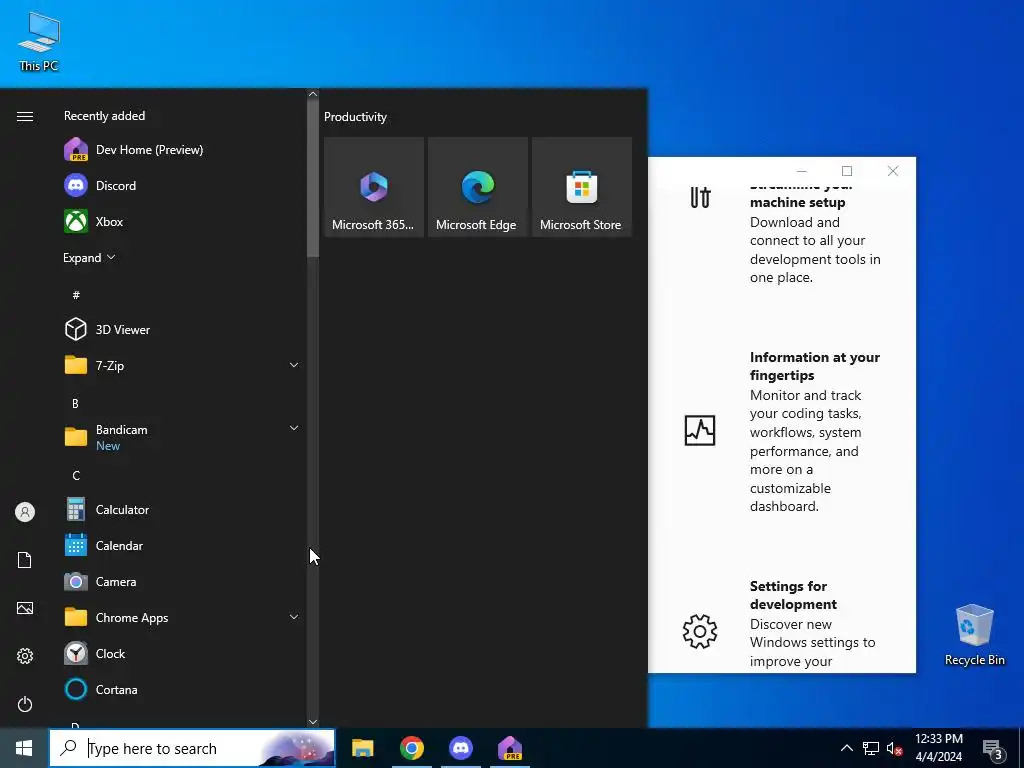Open Google Chrome from the taskbar
1024x768 pixels.
(x=411, y=748)
